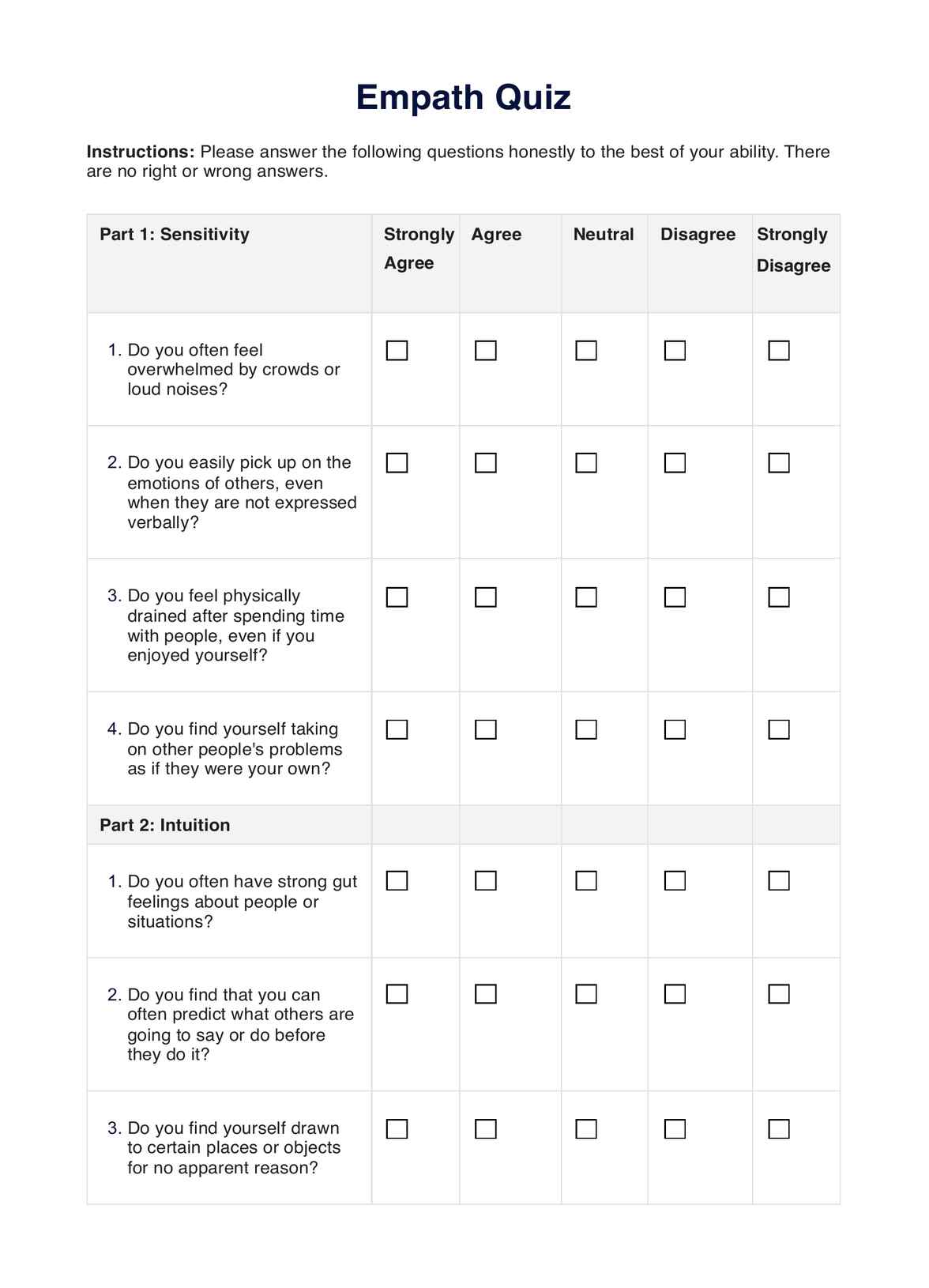929x1288 pixels.
Task: Check Strongly Agree for feeling physically drained
Action: [397, 597]
